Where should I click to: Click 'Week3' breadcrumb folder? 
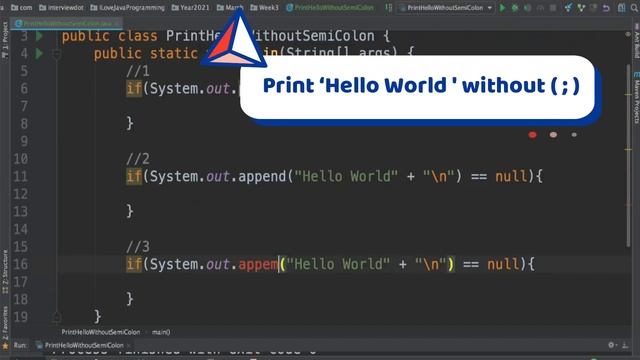(264, 8)
